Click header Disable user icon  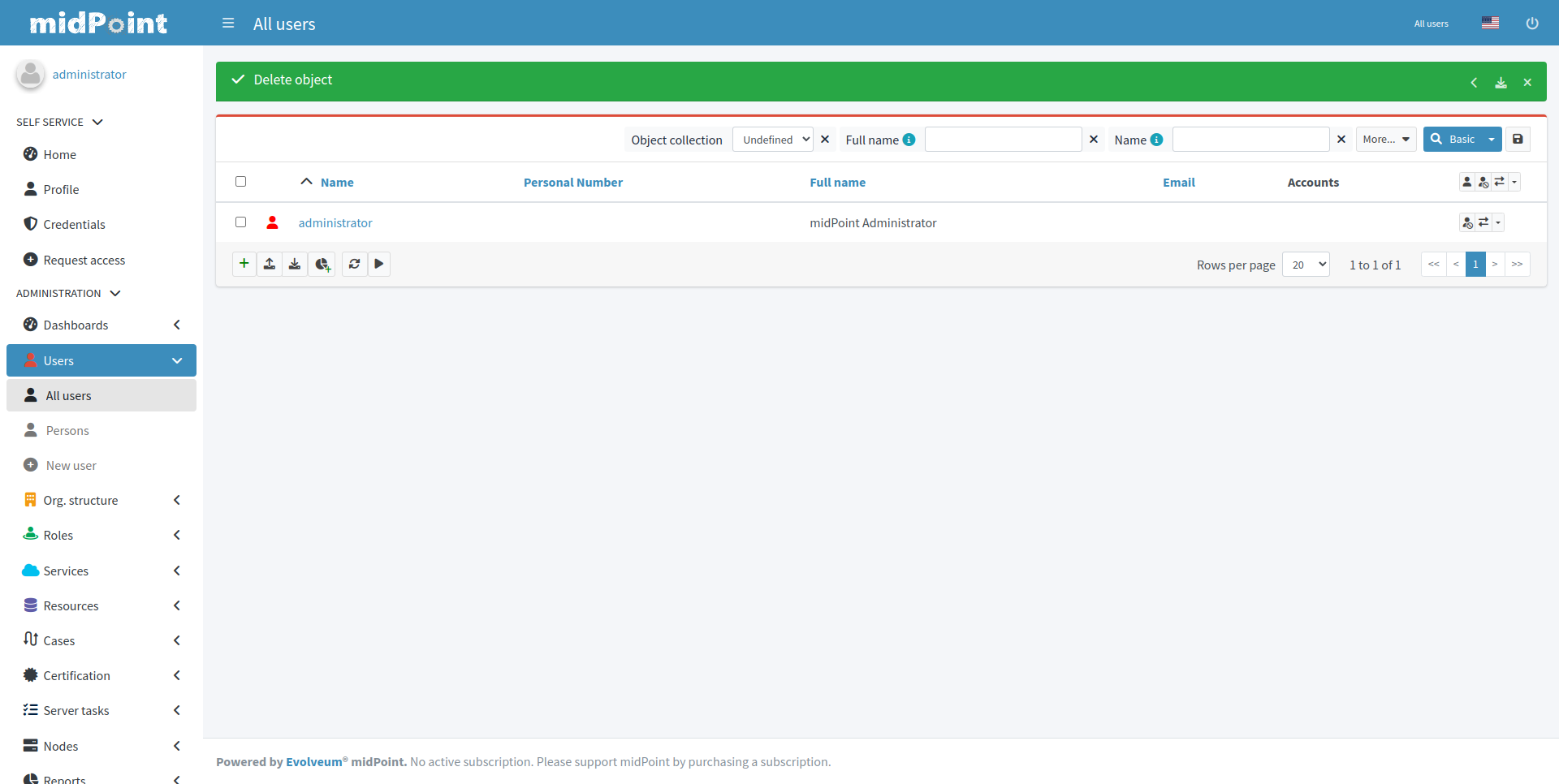pos(1483,182)
